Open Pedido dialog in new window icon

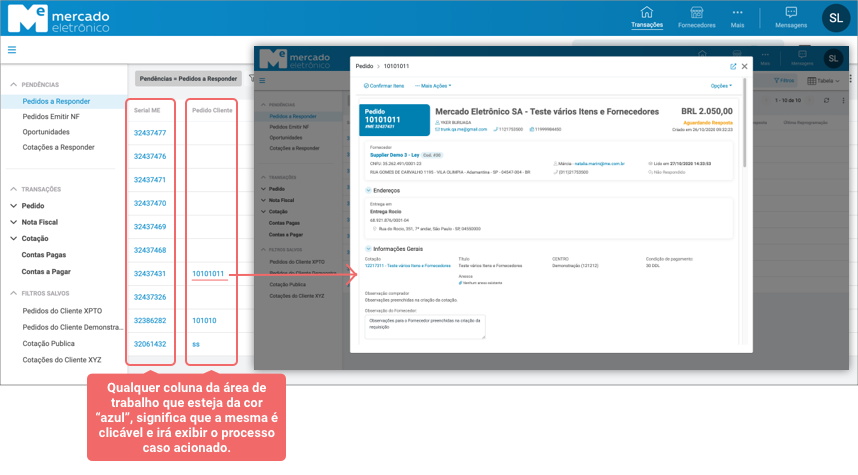click(733, 66)
